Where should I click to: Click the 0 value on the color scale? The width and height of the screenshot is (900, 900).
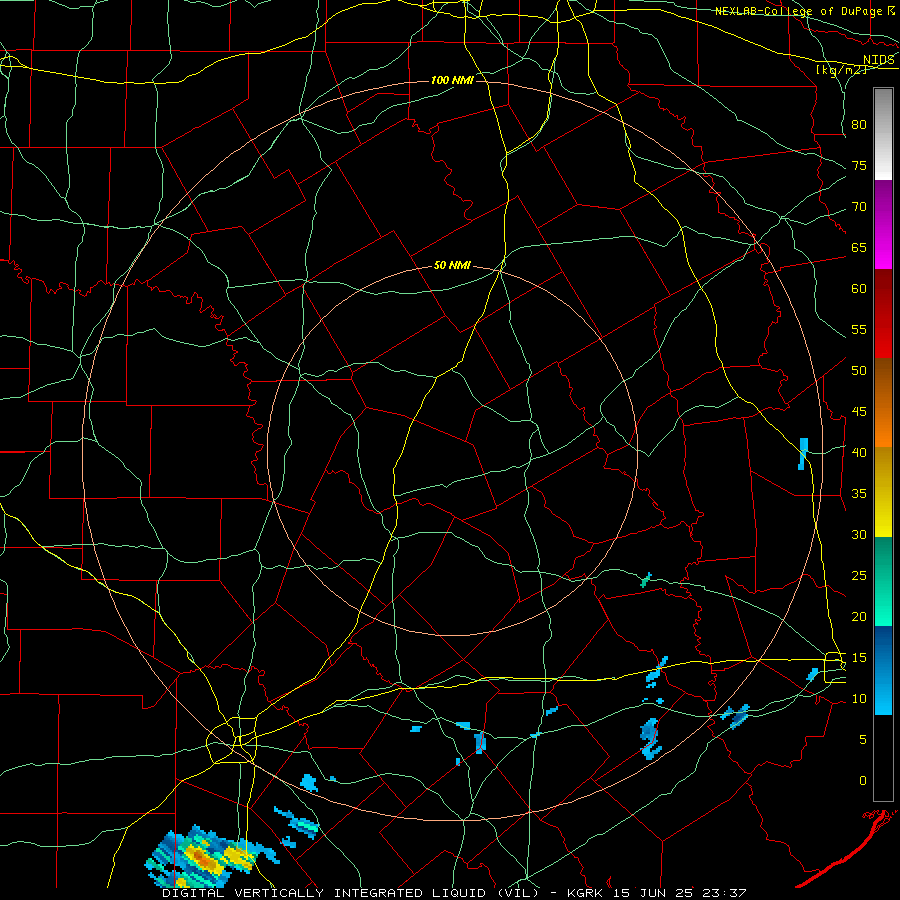click(x=863, y=781)
